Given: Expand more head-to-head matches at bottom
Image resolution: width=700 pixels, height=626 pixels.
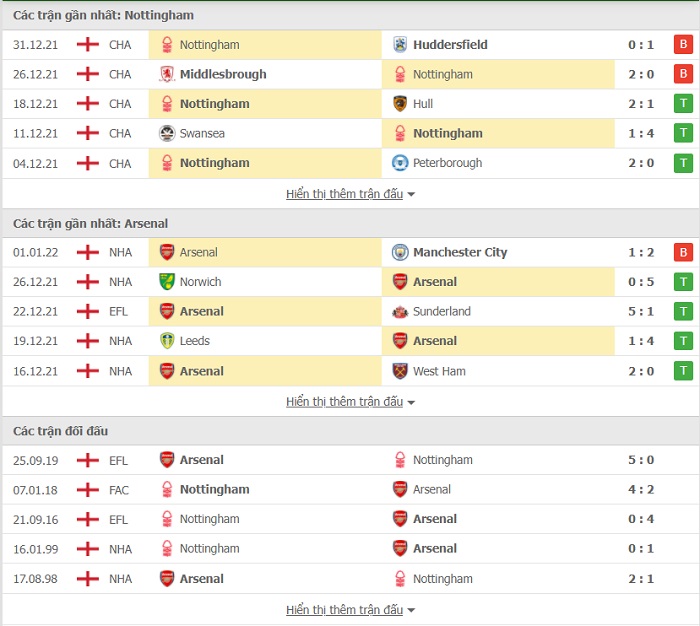Looking at the screenshot, I should 350,609.
